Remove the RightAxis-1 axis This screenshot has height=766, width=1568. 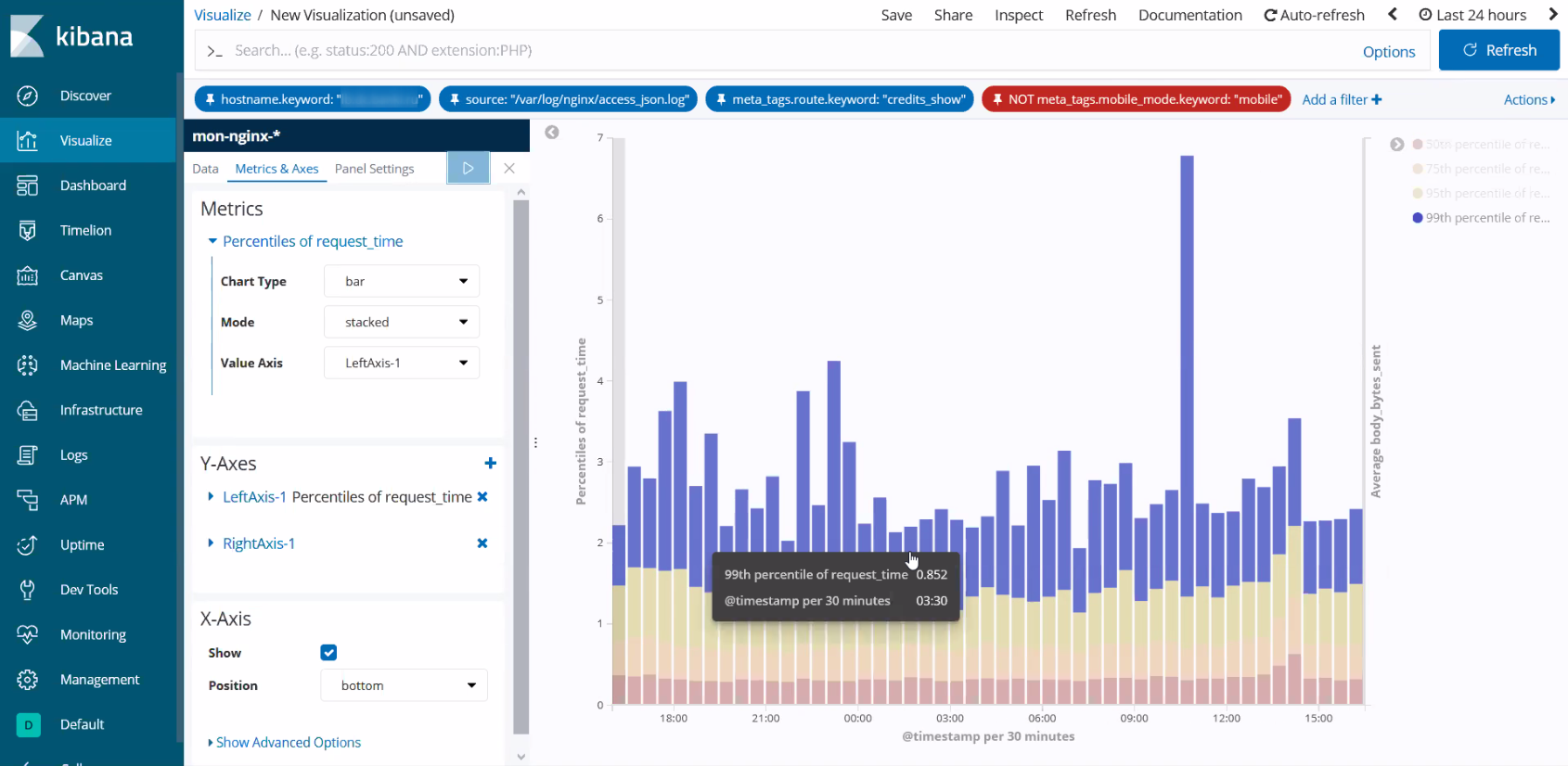pyautogui.click(x=482, y=543)
